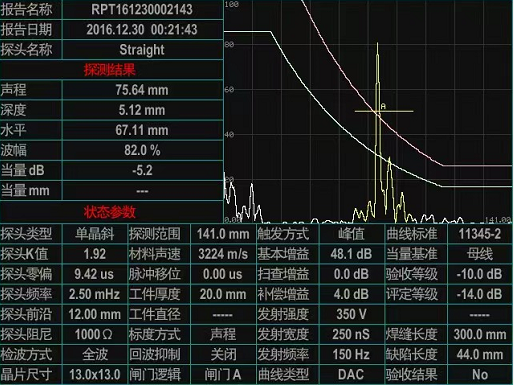
Task: Click the sound path 75.64 mm value
Action: click(142, 90)
